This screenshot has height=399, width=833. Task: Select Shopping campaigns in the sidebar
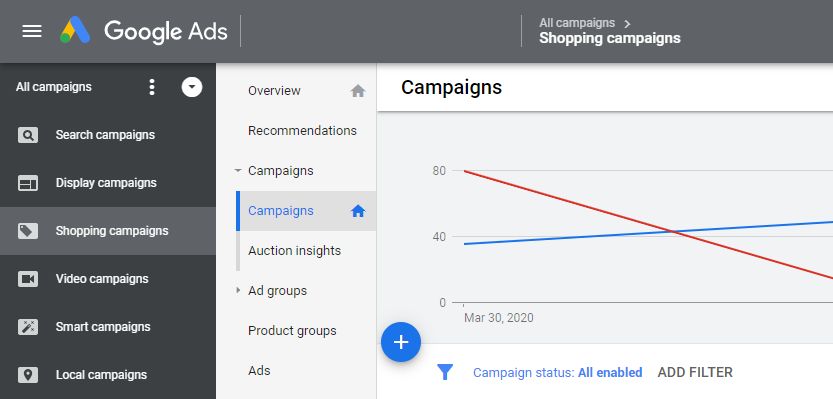click(108, 231)
